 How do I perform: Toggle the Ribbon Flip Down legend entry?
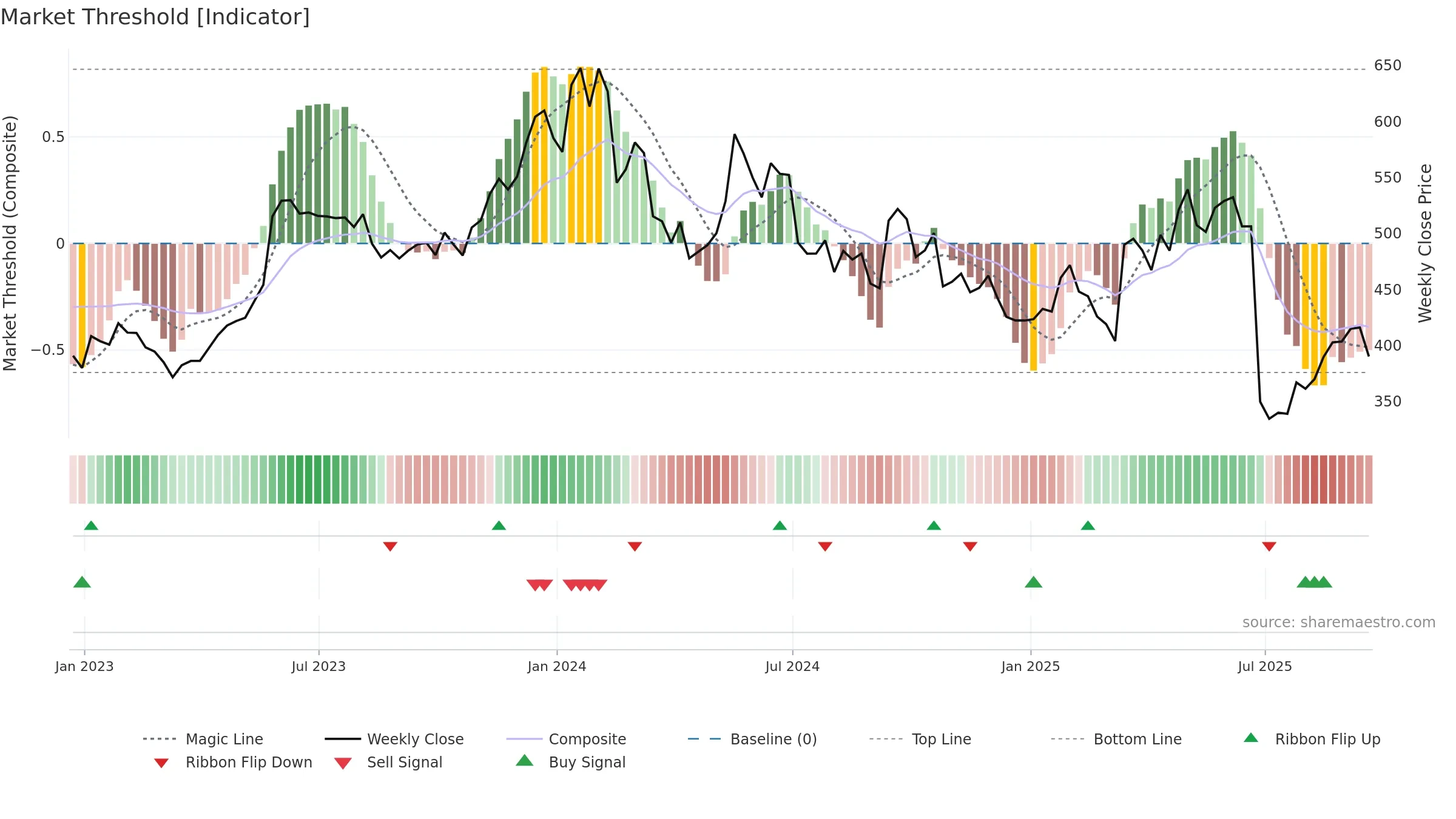click(232, 762)
